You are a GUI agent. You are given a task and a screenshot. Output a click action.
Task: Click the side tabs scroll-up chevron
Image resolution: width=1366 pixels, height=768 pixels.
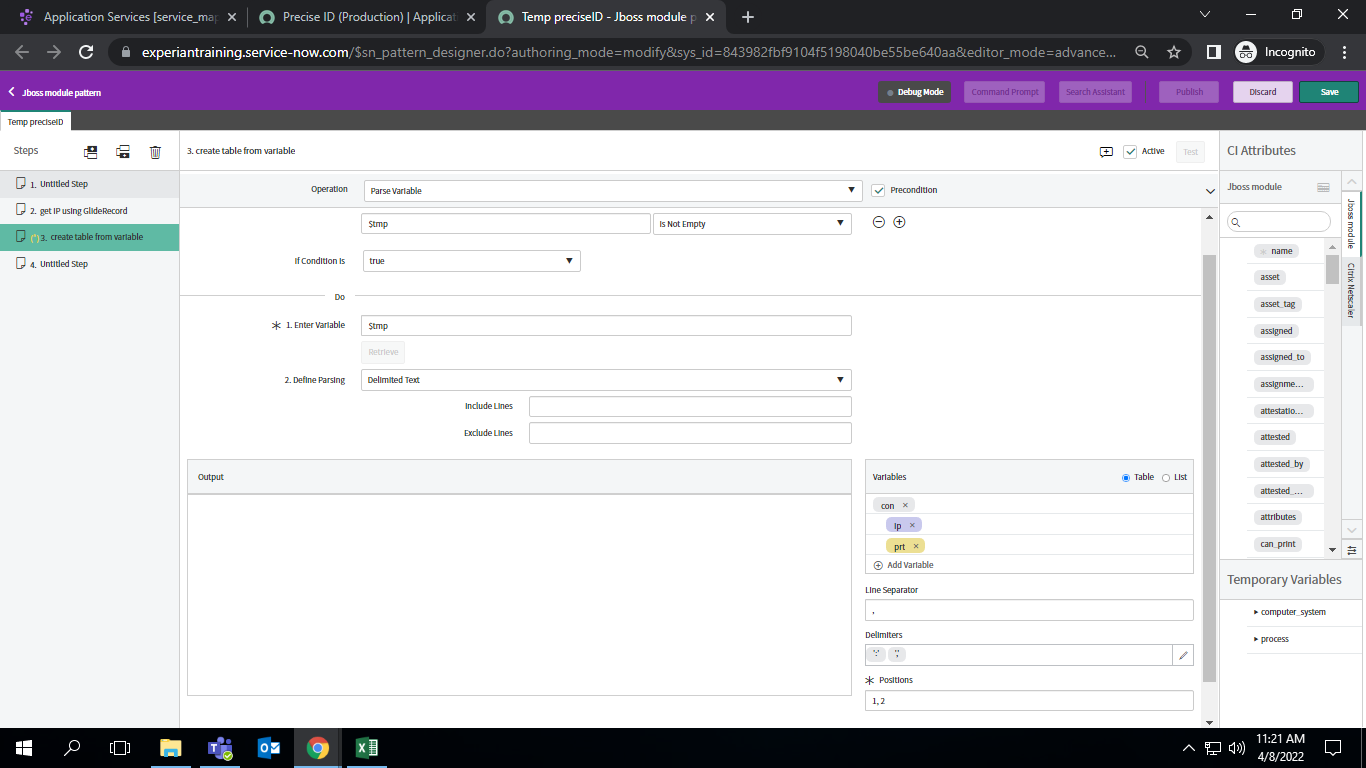pos(1352,180)
